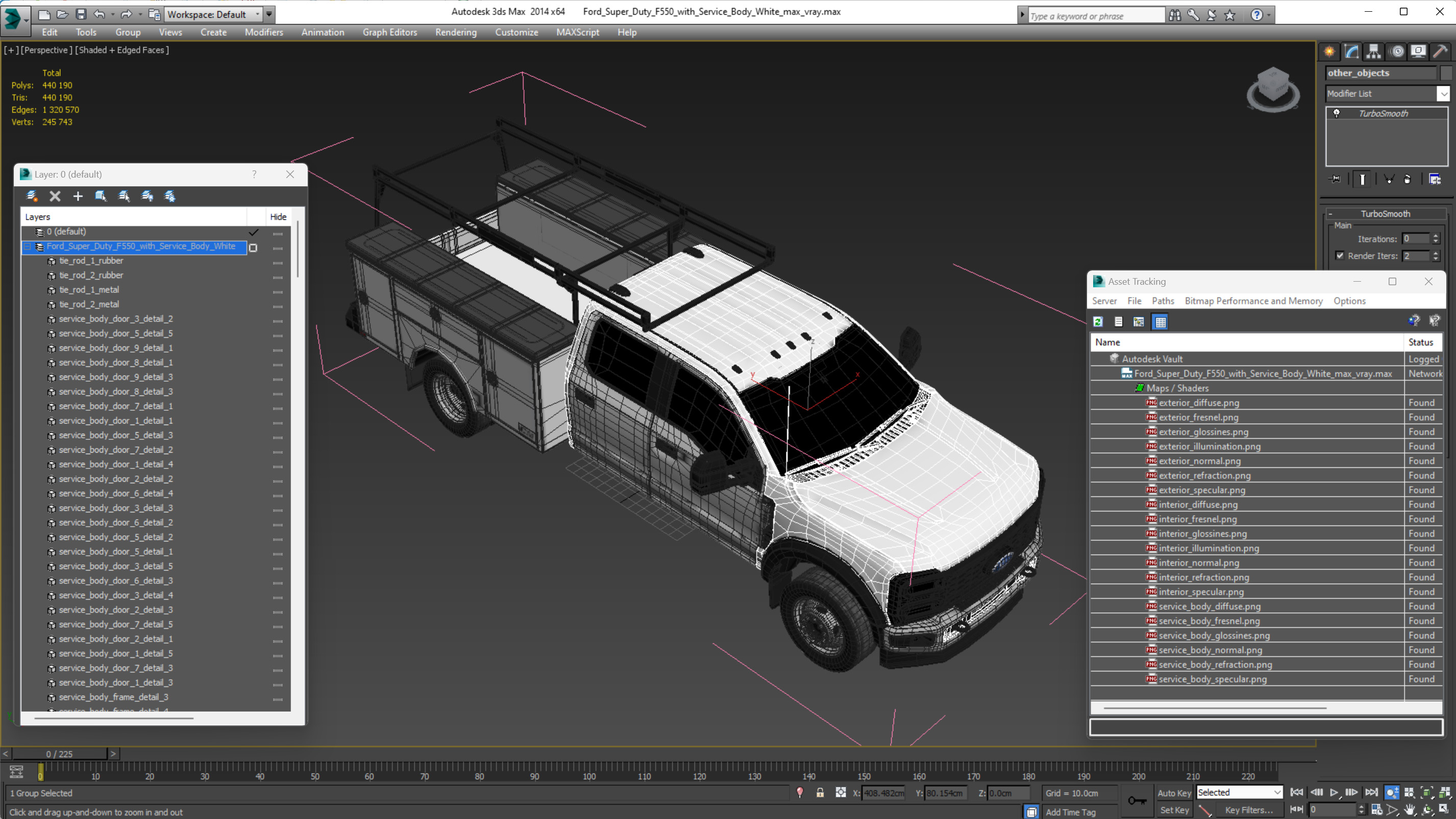Click the time slider 0 / 225 handle
Image resolution: width=1456 pixels, height=819 pixels.
point(59,754)
